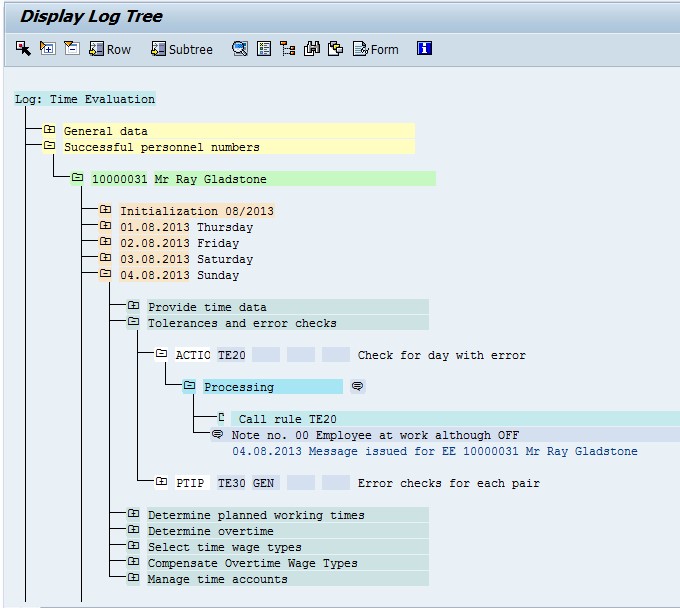
Task: Click the Find binoculars icon in toolbar
Action: pyautogui.click(x=311, y=48)
